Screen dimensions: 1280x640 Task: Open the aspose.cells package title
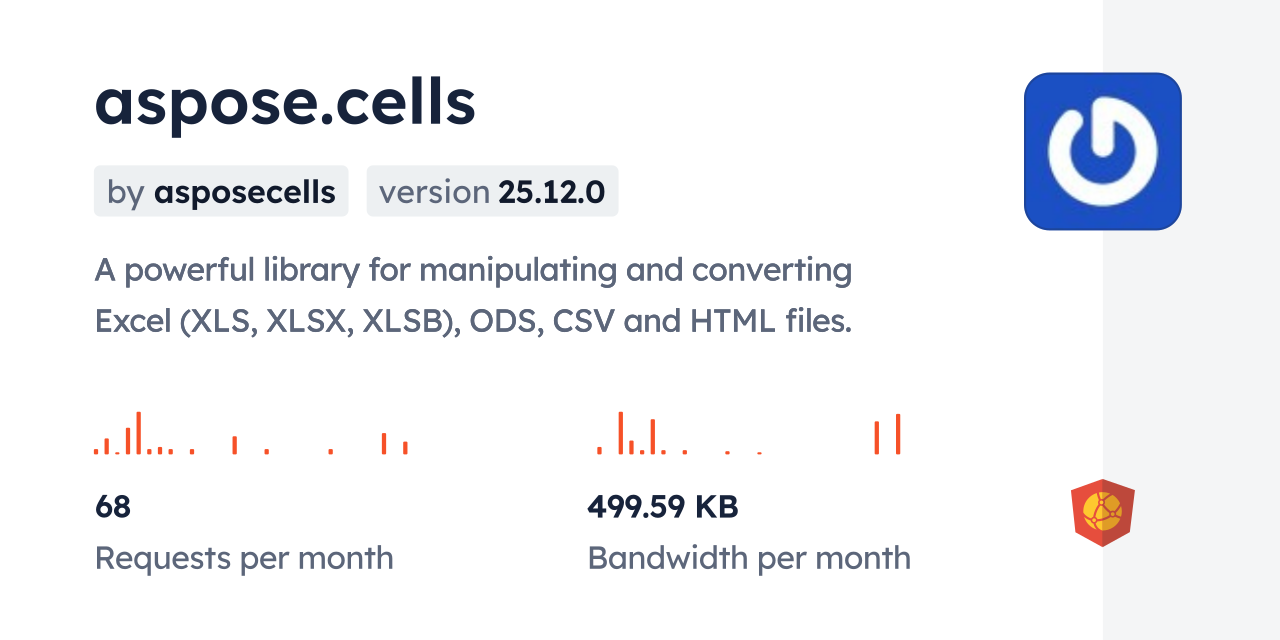[x=285, y=103]
